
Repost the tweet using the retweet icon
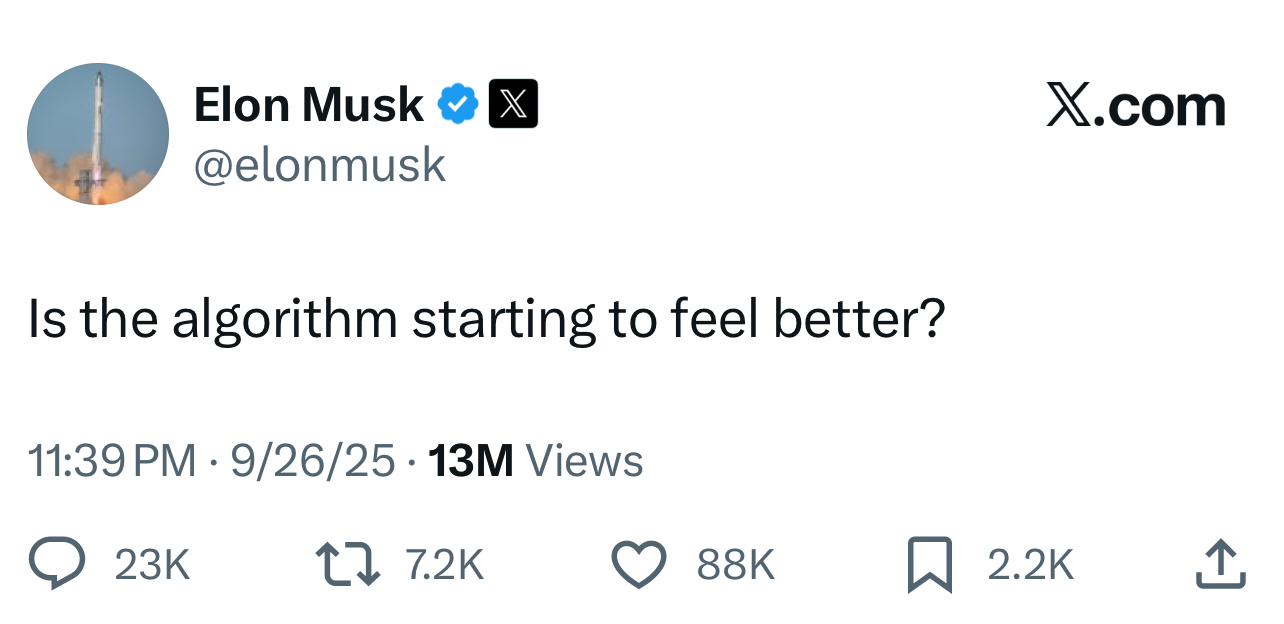coord(346,564)
